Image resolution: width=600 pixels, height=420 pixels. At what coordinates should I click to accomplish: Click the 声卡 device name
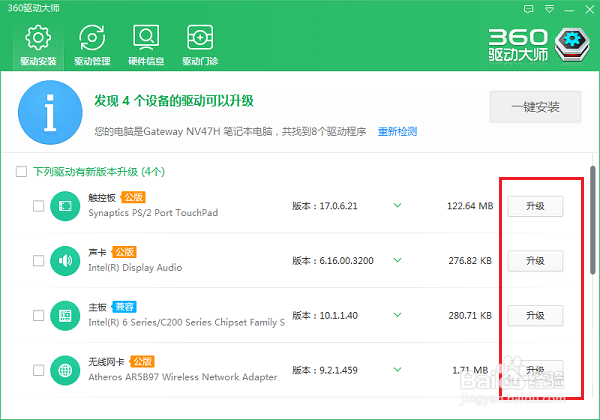[98, 252]
